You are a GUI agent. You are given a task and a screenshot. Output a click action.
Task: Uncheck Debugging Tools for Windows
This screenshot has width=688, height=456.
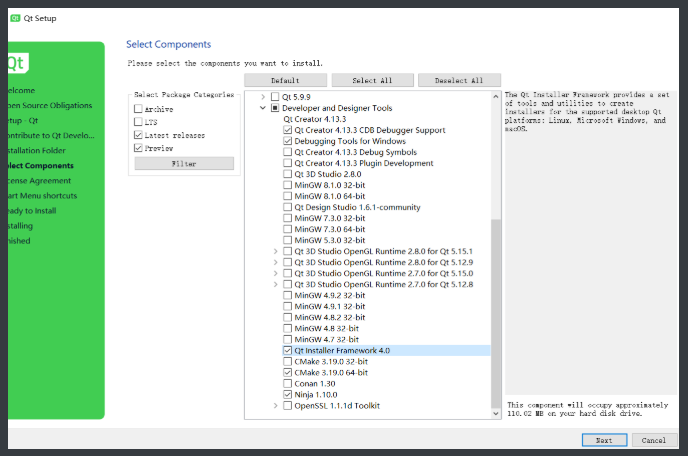tap(287, 141)
